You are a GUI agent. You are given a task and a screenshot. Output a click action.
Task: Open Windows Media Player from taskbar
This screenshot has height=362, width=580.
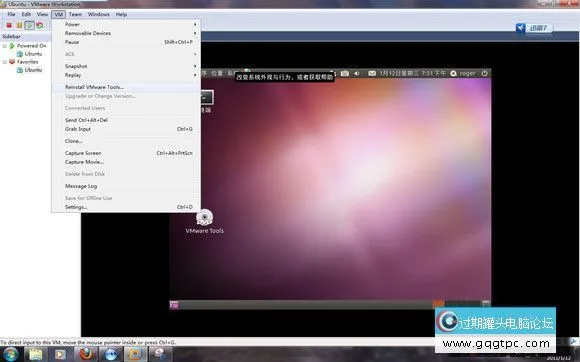[60, 354]
